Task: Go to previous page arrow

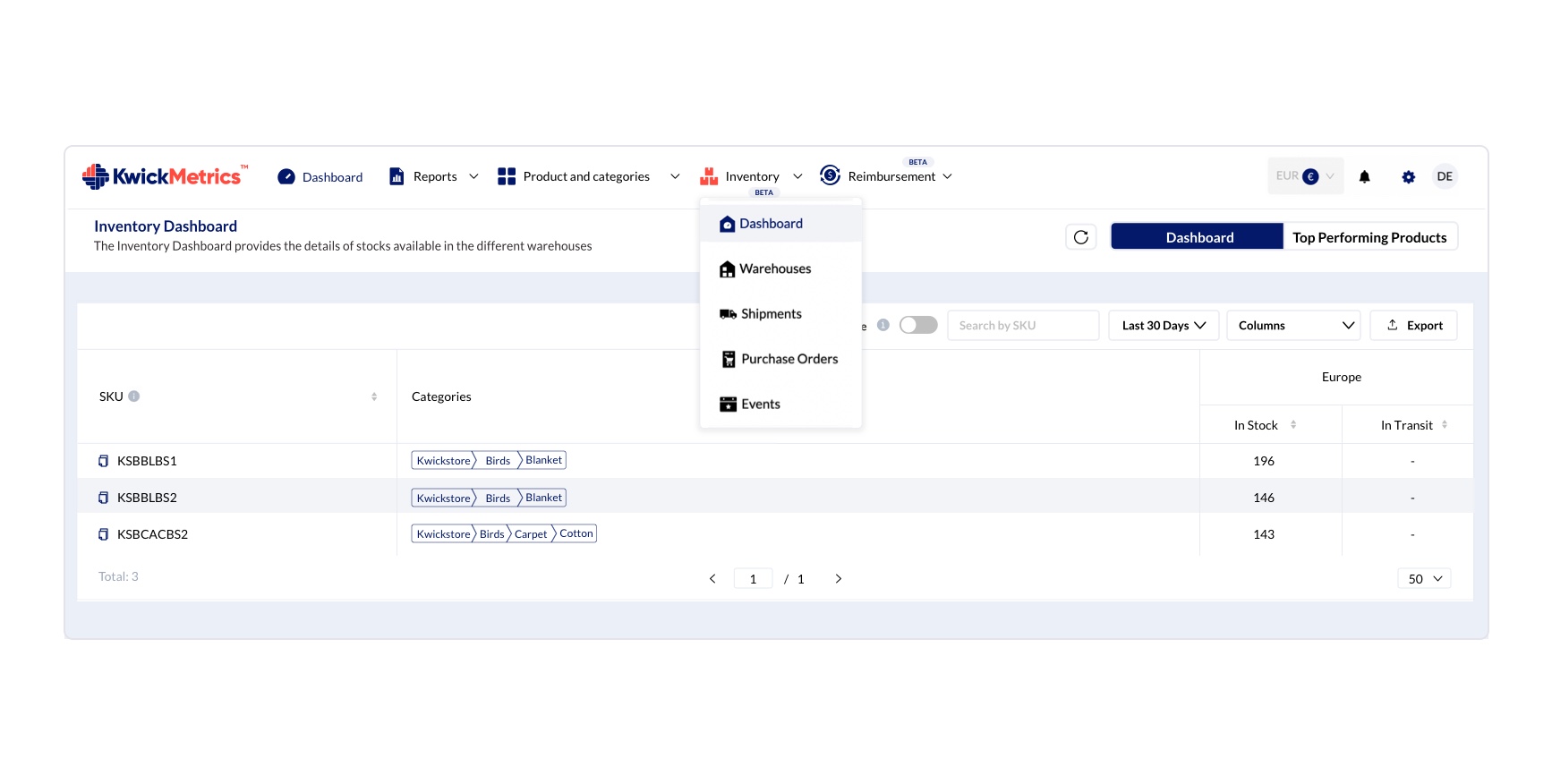Action: pyautogui.click(x=712, y=579)
